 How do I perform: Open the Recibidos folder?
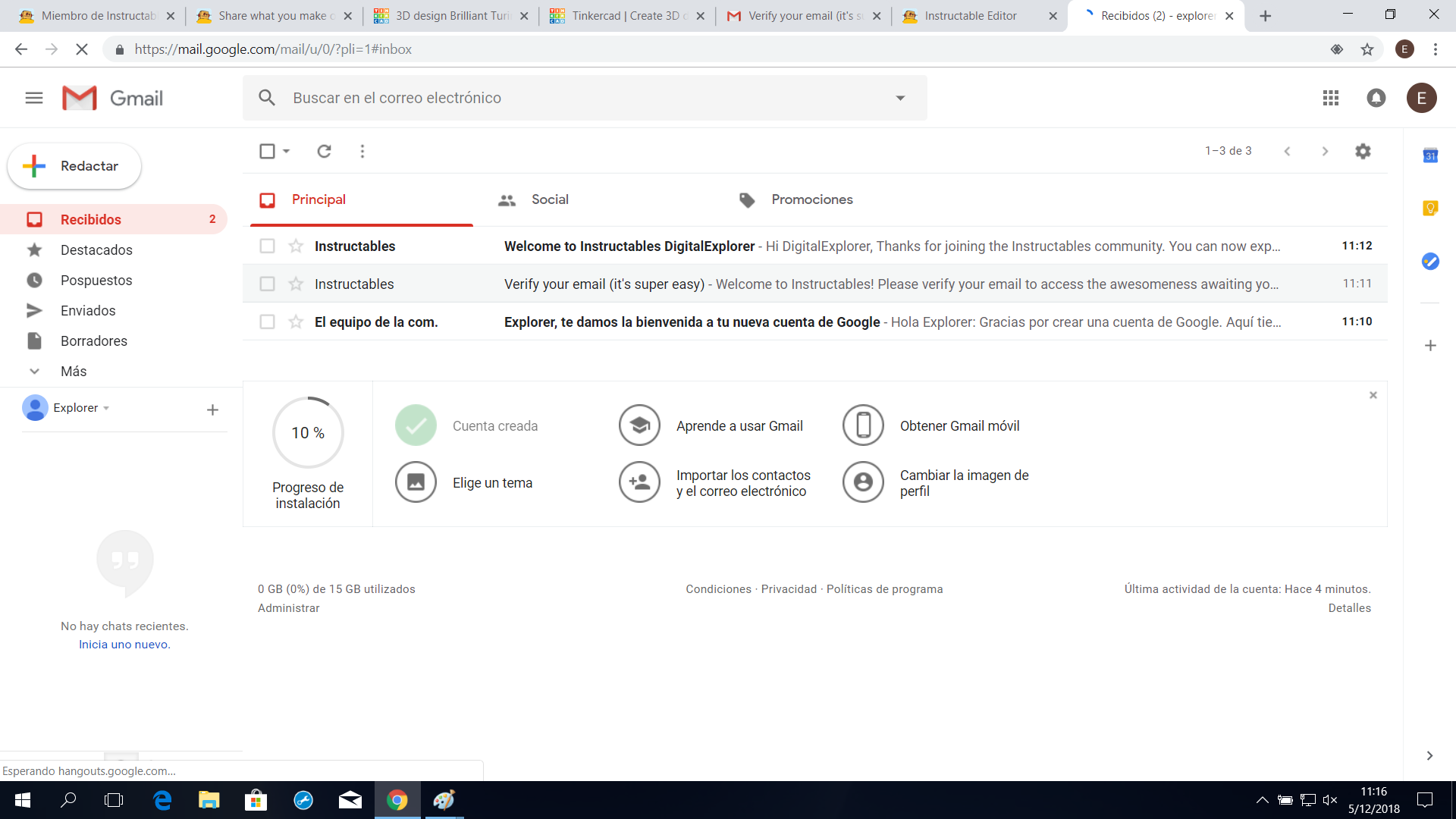[114, 219]
